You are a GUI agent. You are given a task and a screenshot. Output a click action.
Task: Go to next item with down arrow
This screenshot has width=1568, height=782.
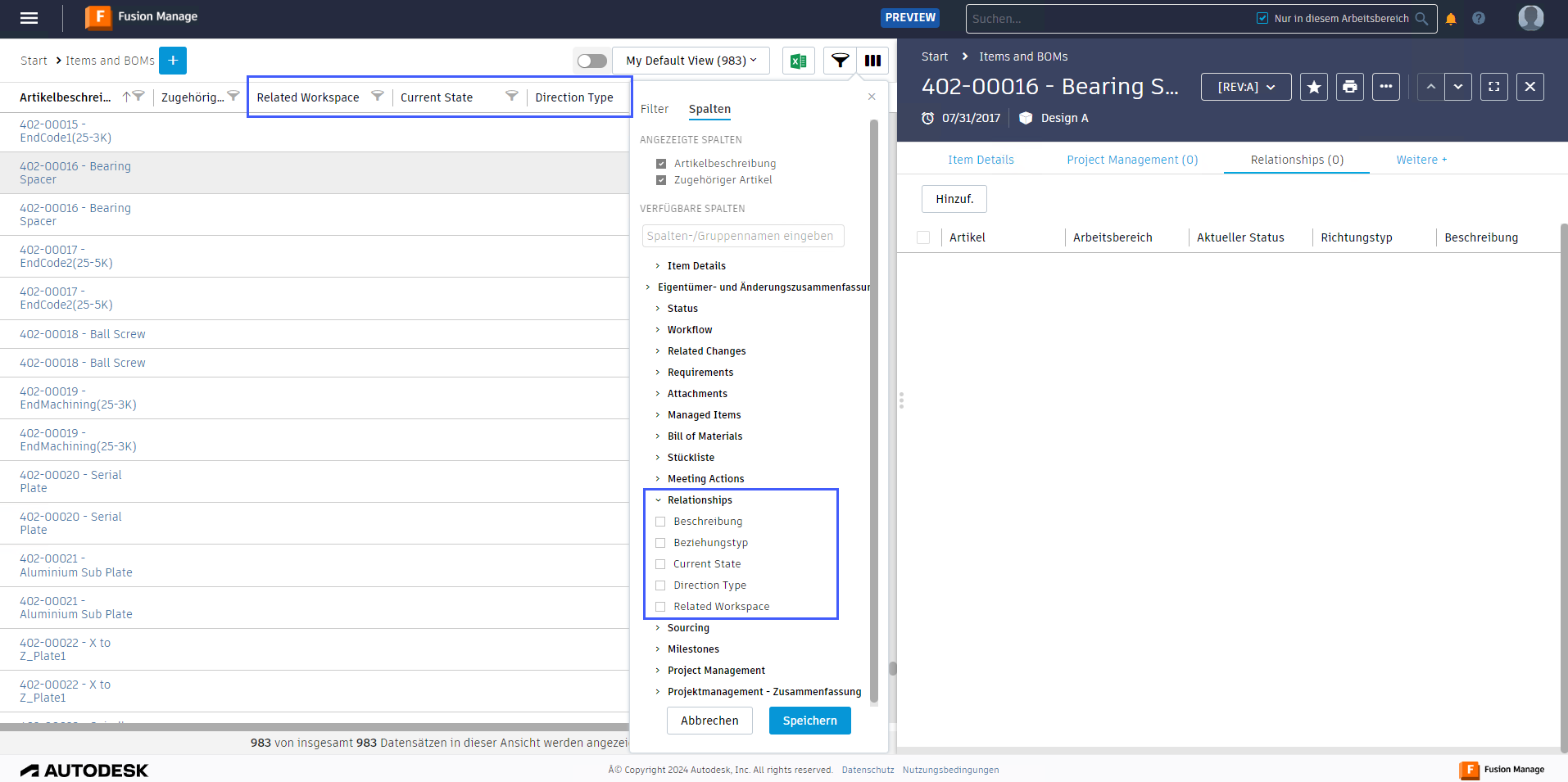click(1458, 87)
